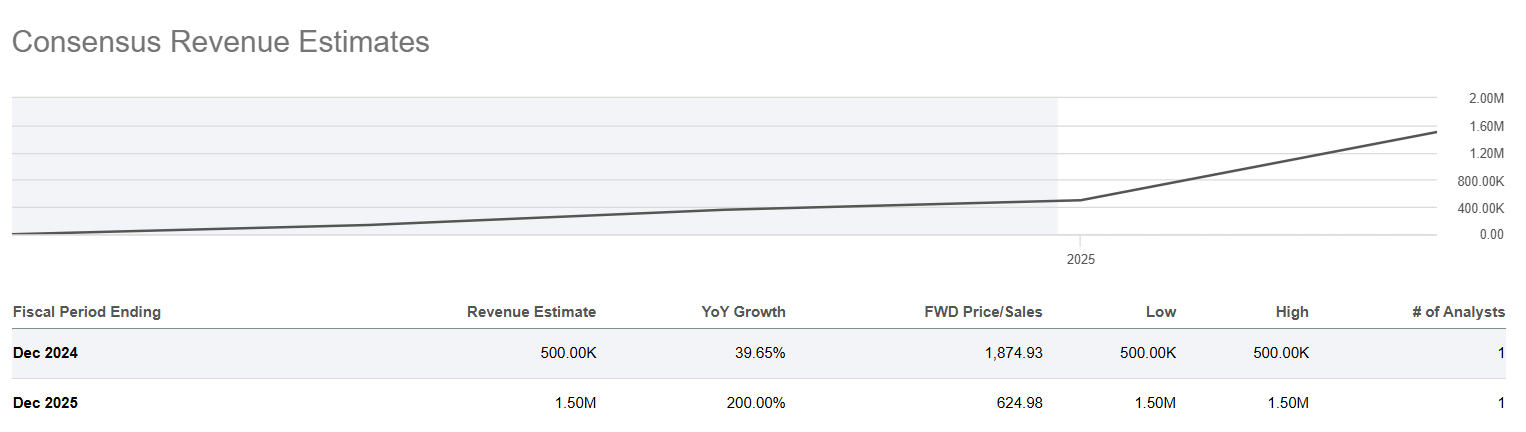Viewport: 1526px width, 432px height.
Task: Click the Revenue Estimate column header
Action: [x=531, y=312]
